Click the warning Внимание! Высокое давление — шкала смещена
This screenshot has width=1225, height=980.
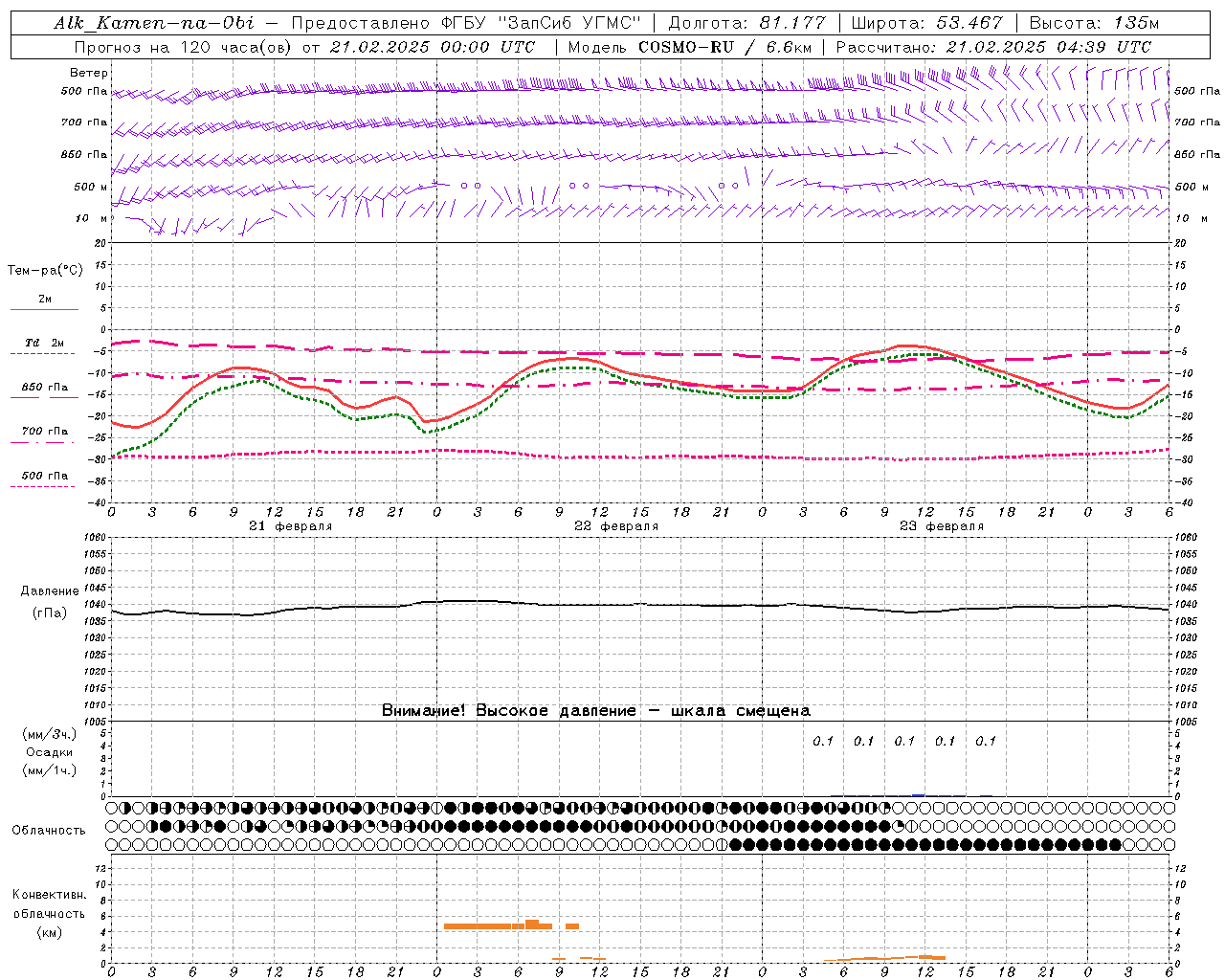coord(596,710)
